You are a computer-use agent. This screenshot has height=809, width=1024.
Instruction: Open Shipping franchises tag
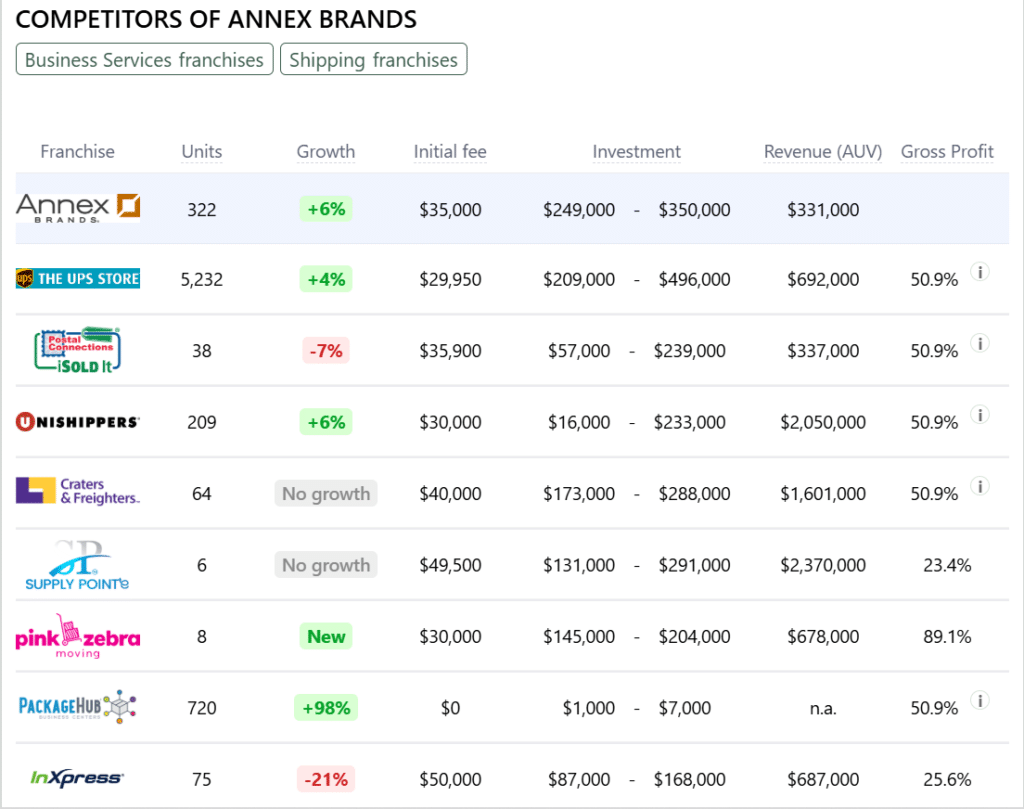point(374,59)
